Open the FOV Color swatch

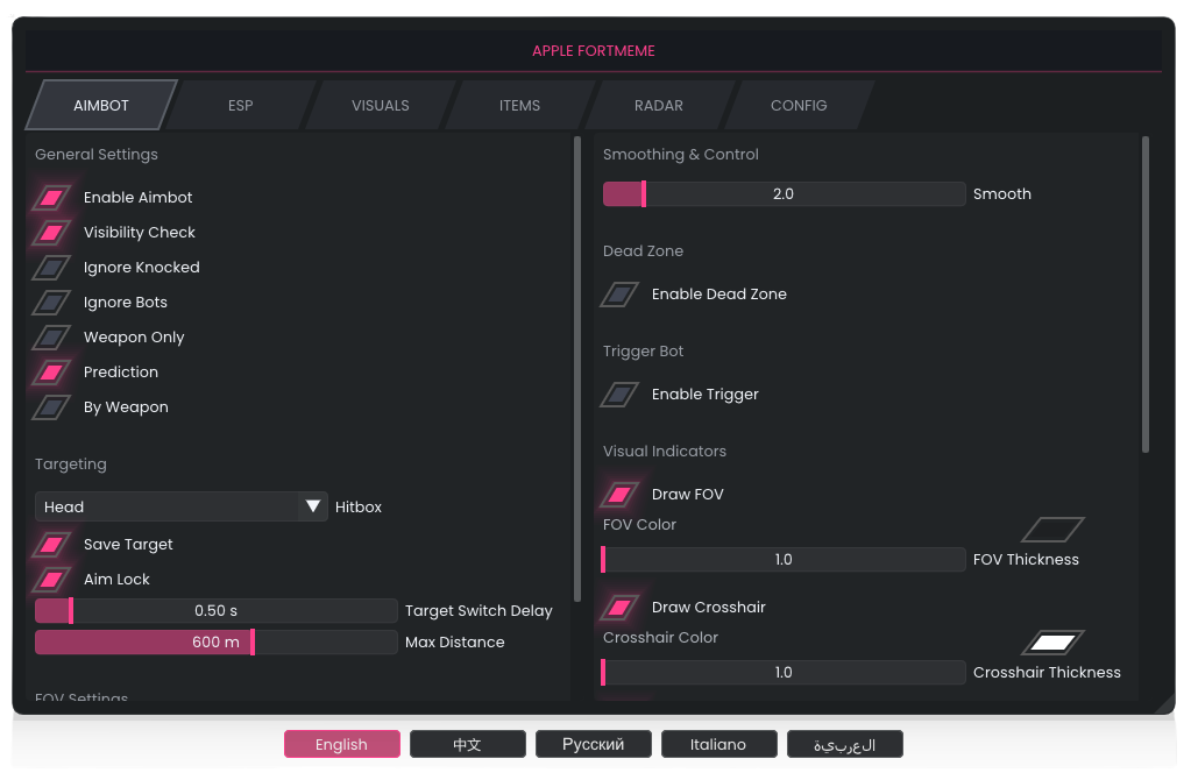pos(1053,530)
